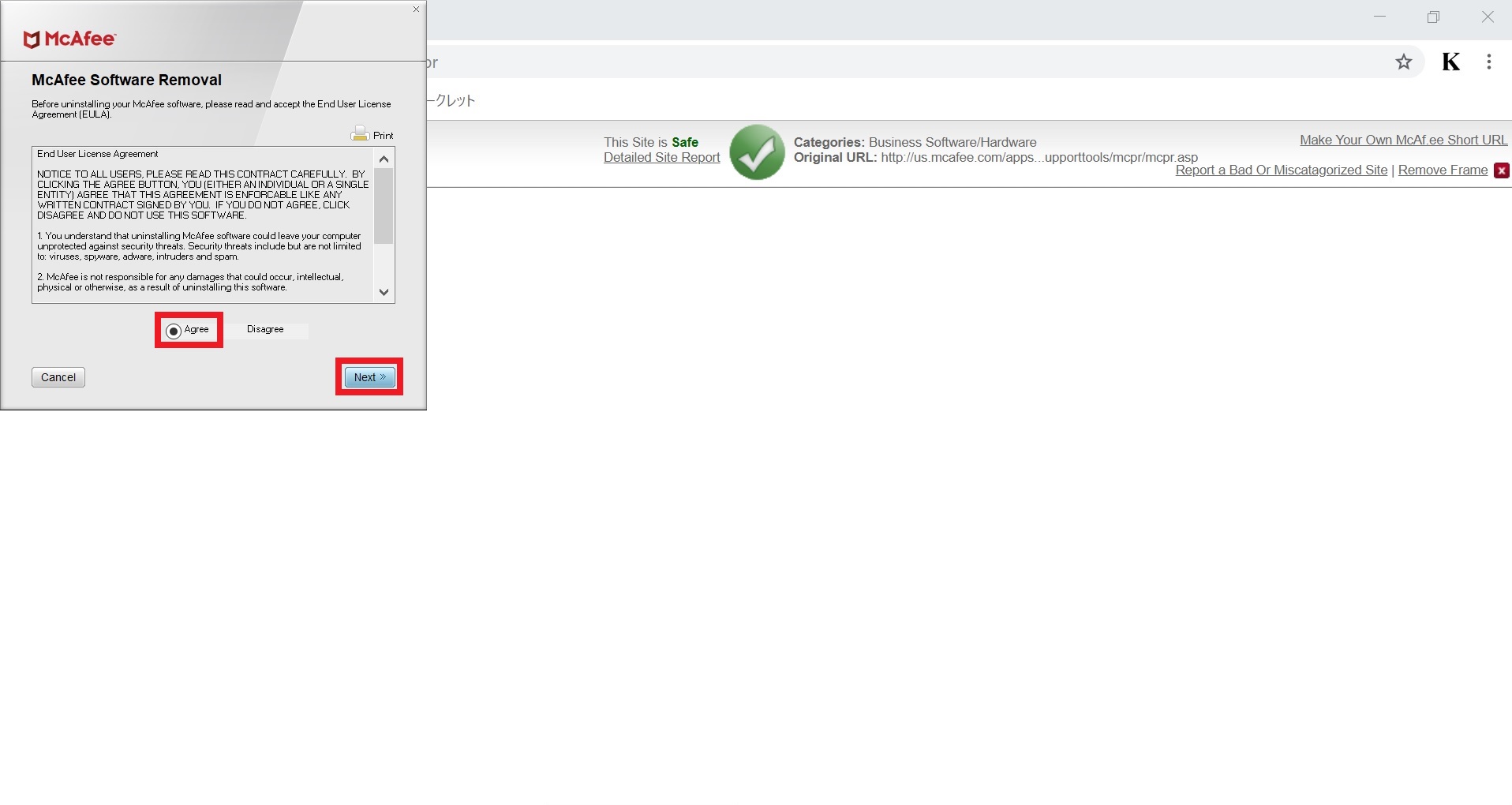Close the McAfee removal dialog
Image resolution: width=1512 pixels, height=805 pixels.
[x=416, y=9]
